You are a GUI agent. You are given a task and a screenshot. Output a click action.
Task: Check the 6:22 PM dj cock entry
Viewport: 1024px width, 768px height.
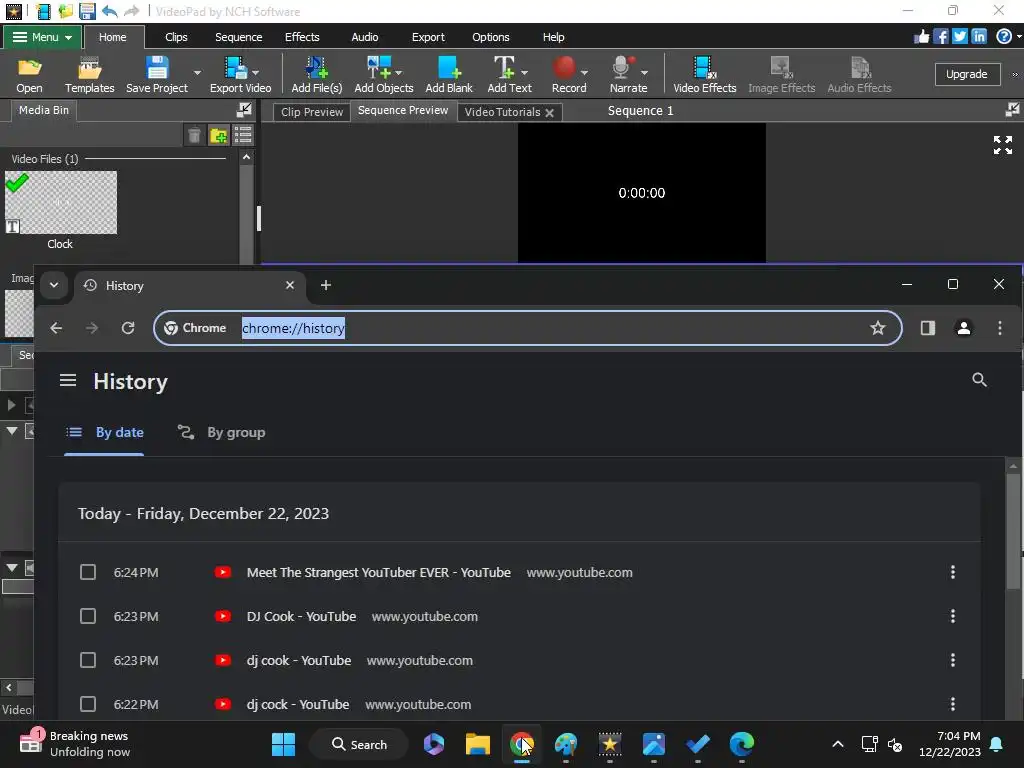tap(88, 704)
